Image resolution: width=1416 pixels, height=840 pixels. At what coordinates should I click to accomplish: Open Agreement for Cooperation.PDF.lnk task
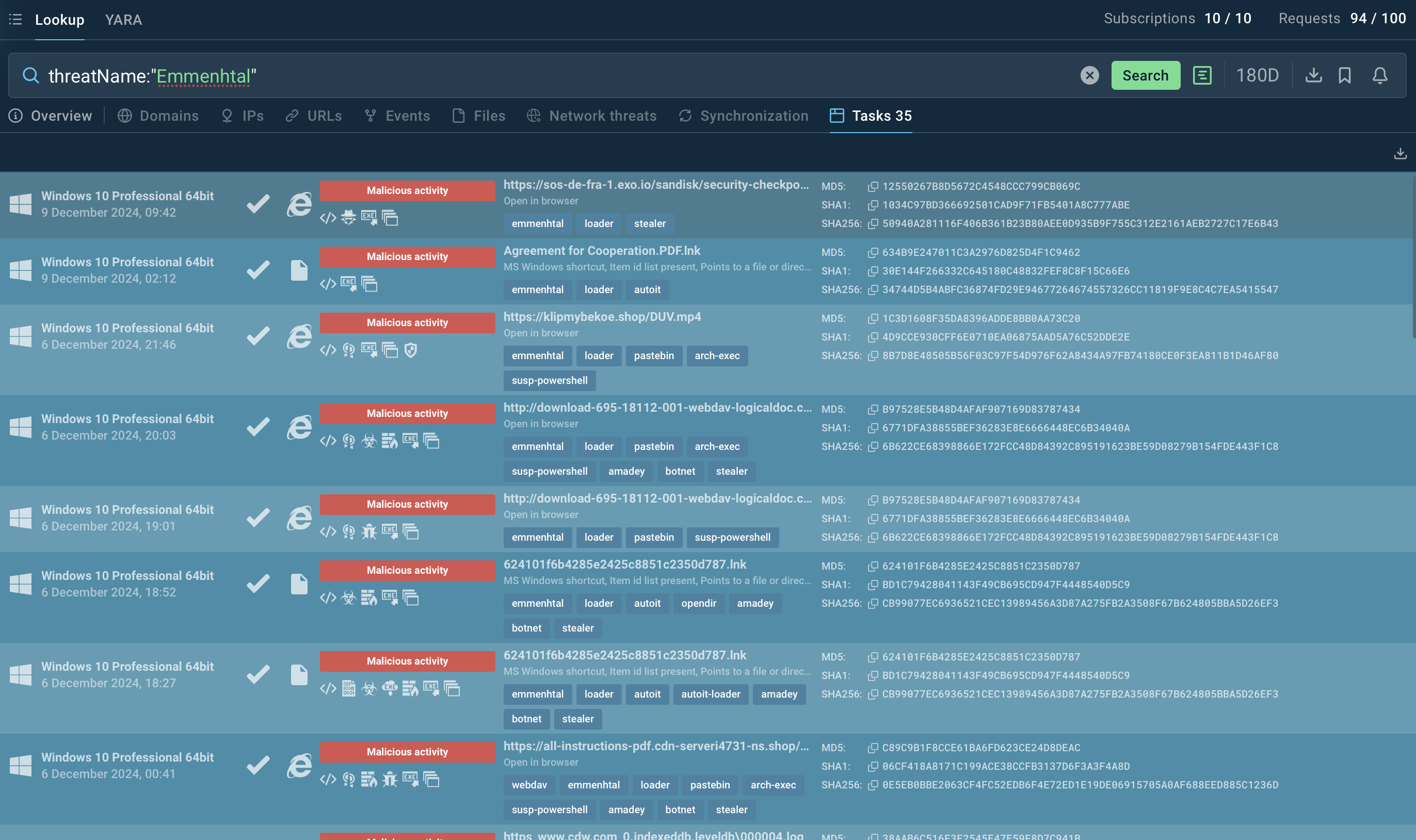click(602, 250)
